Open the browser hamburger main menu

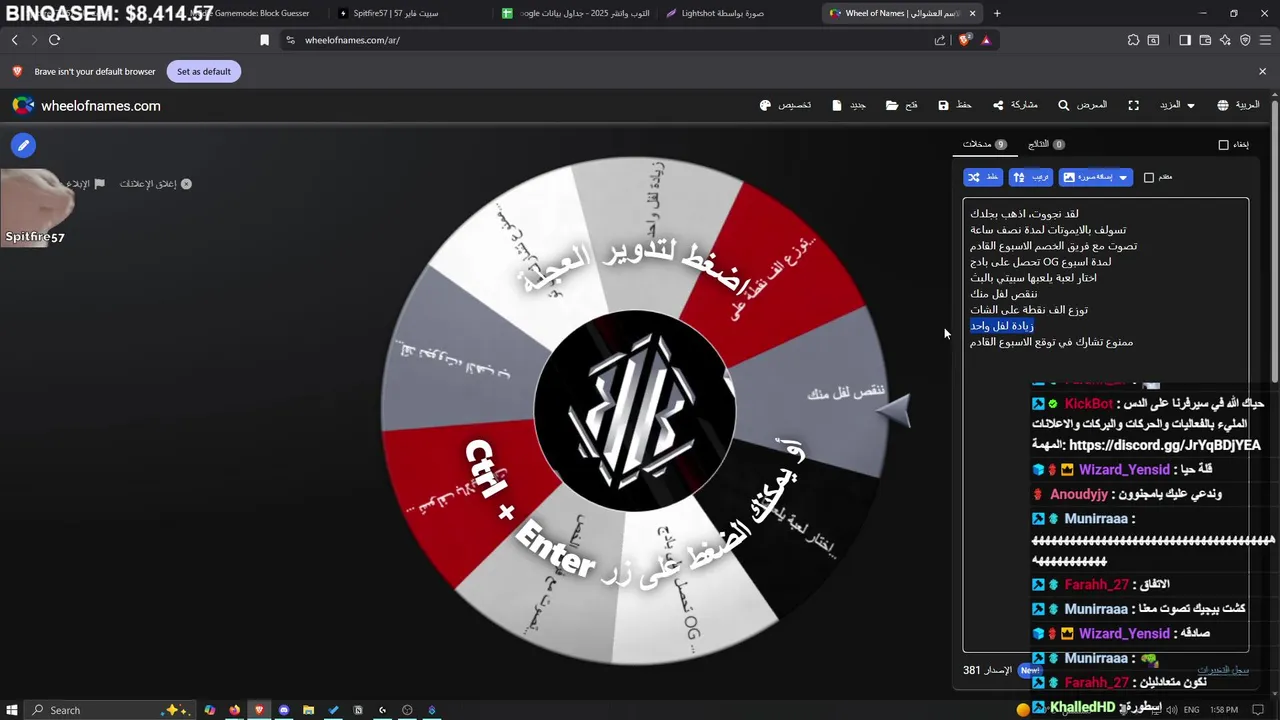1266,40
